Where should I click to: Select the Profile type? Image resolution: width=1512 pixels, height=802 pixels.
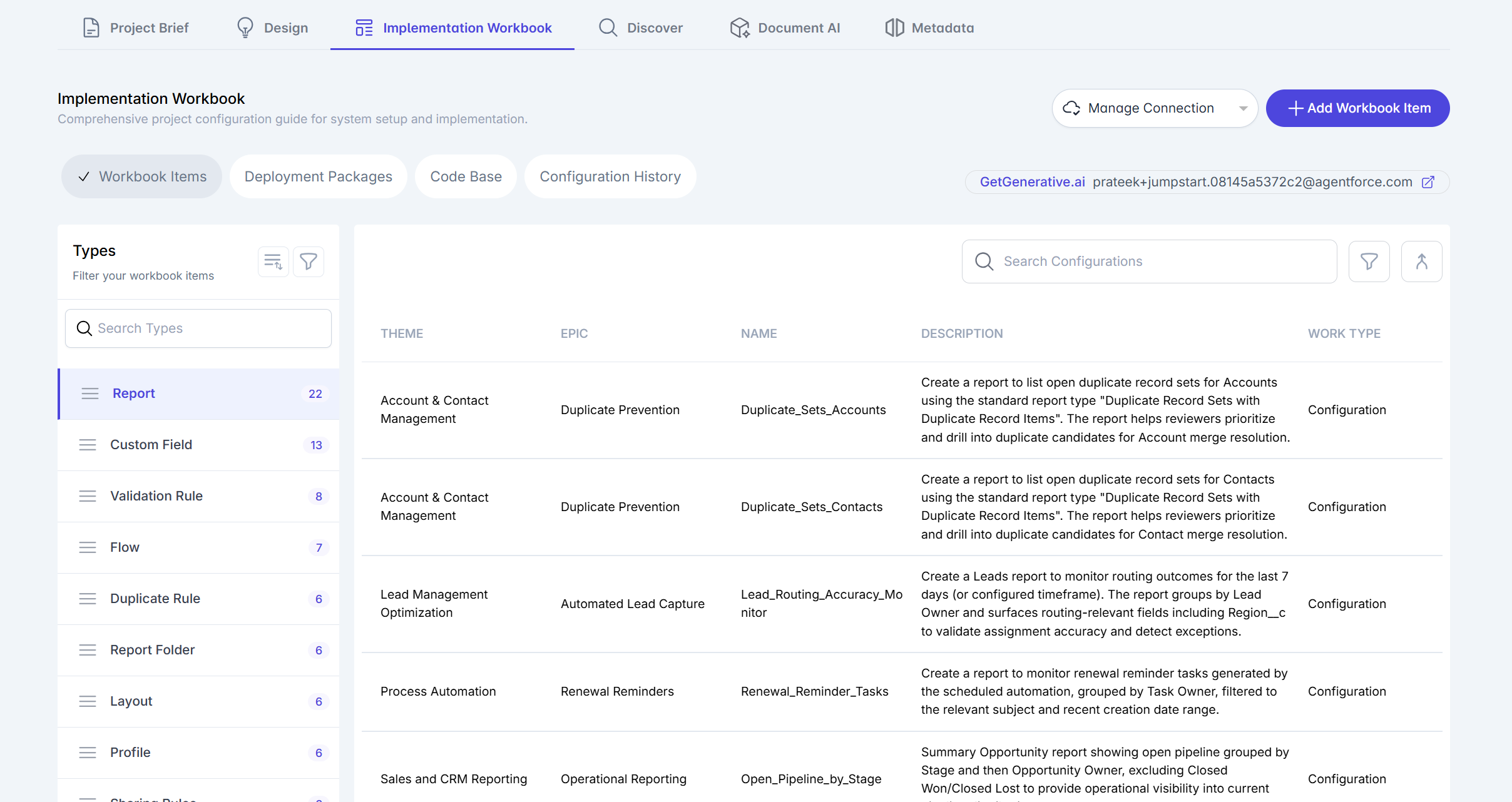[x=198, y=753]
